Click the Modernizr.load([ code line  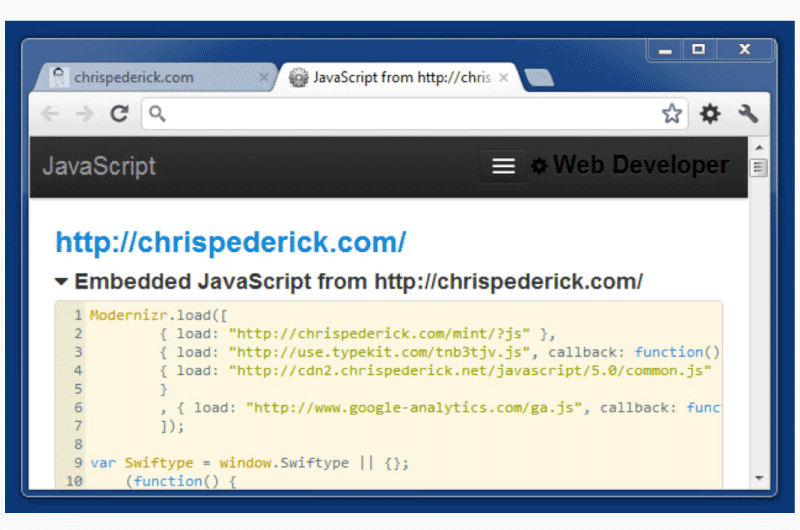159,315
